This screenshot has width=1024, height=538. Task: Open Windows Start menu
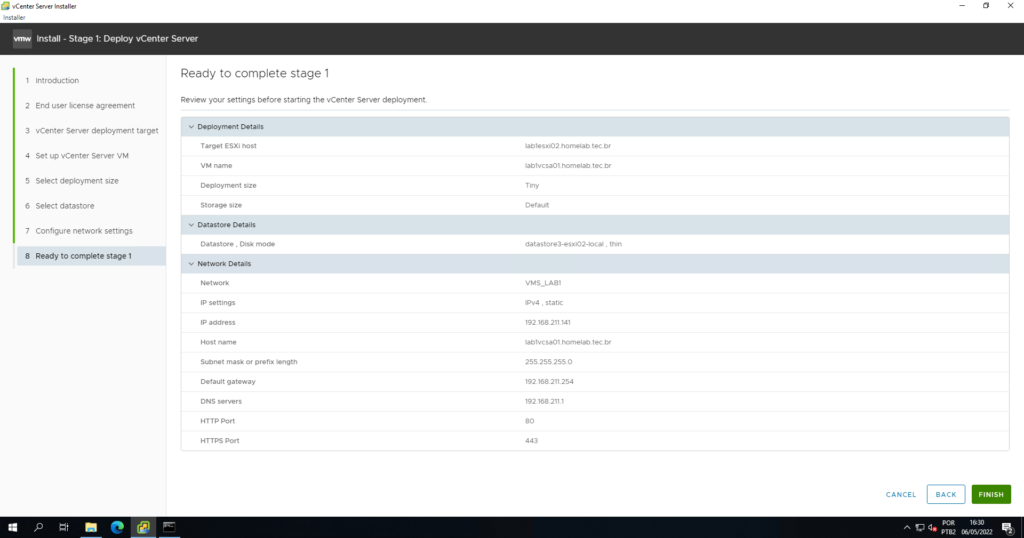(x=12, y=527)
